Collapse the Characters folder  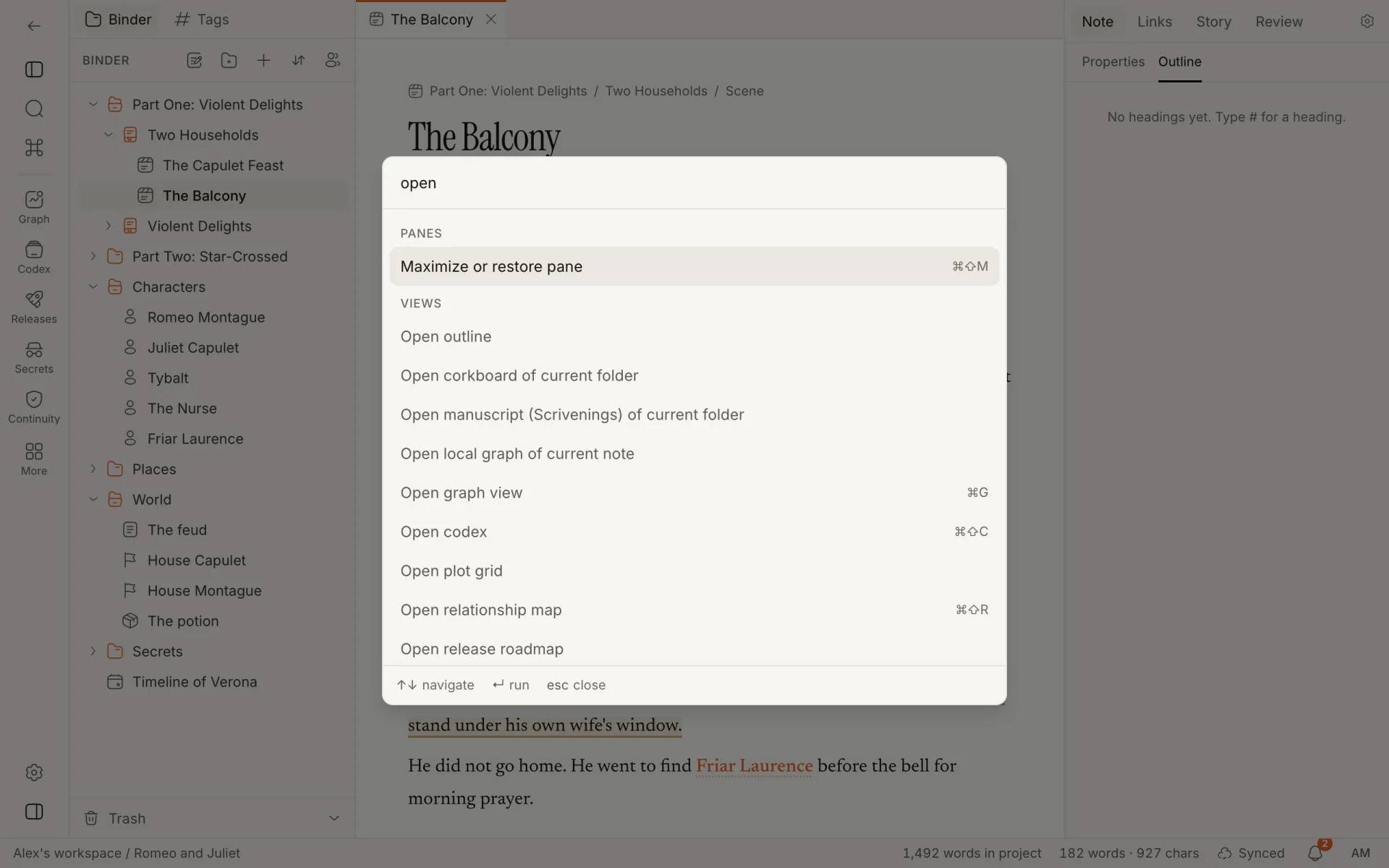(93, 286)
